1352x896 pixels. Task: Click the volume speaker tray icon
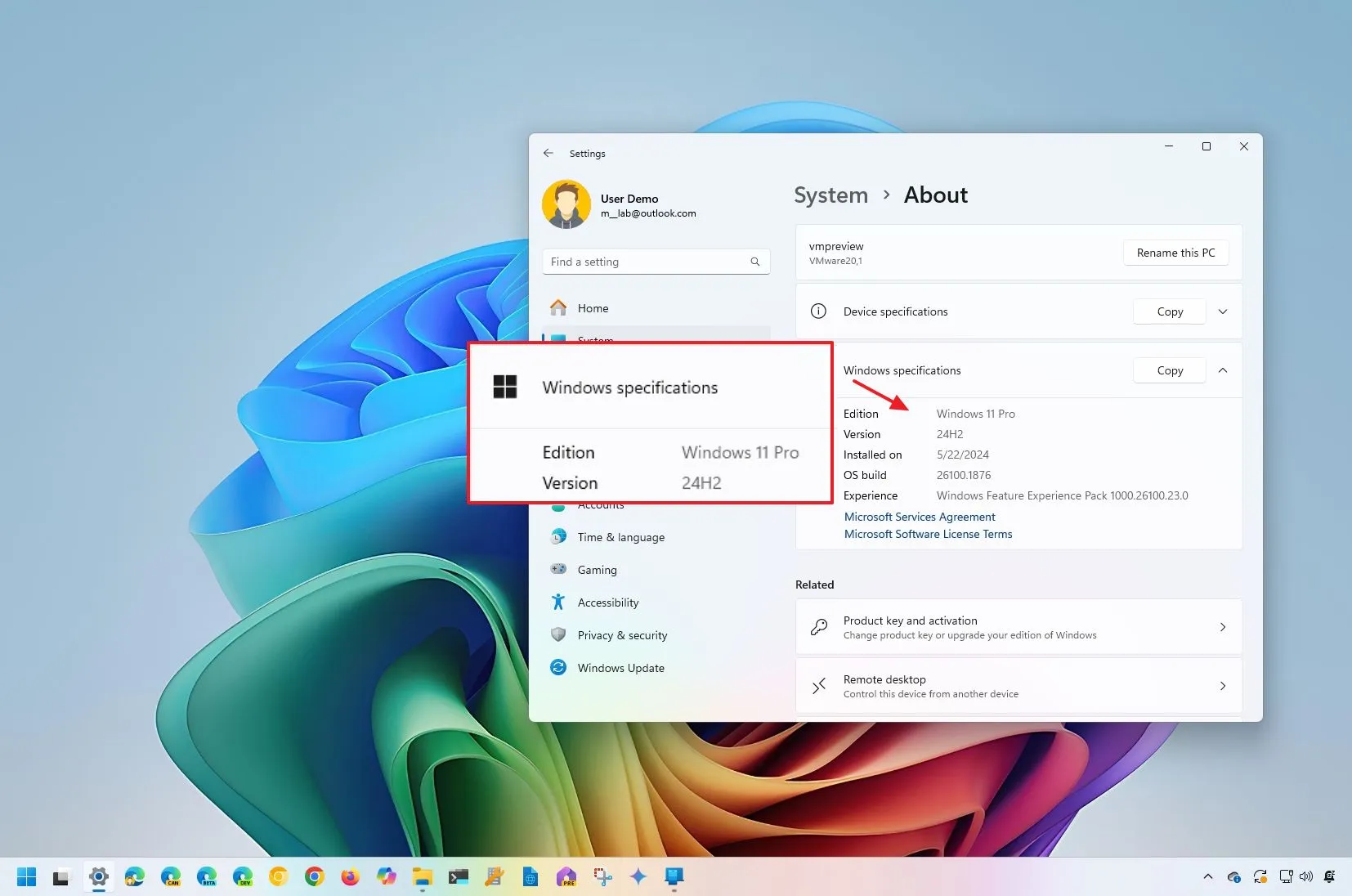[x=1306, y=876]
